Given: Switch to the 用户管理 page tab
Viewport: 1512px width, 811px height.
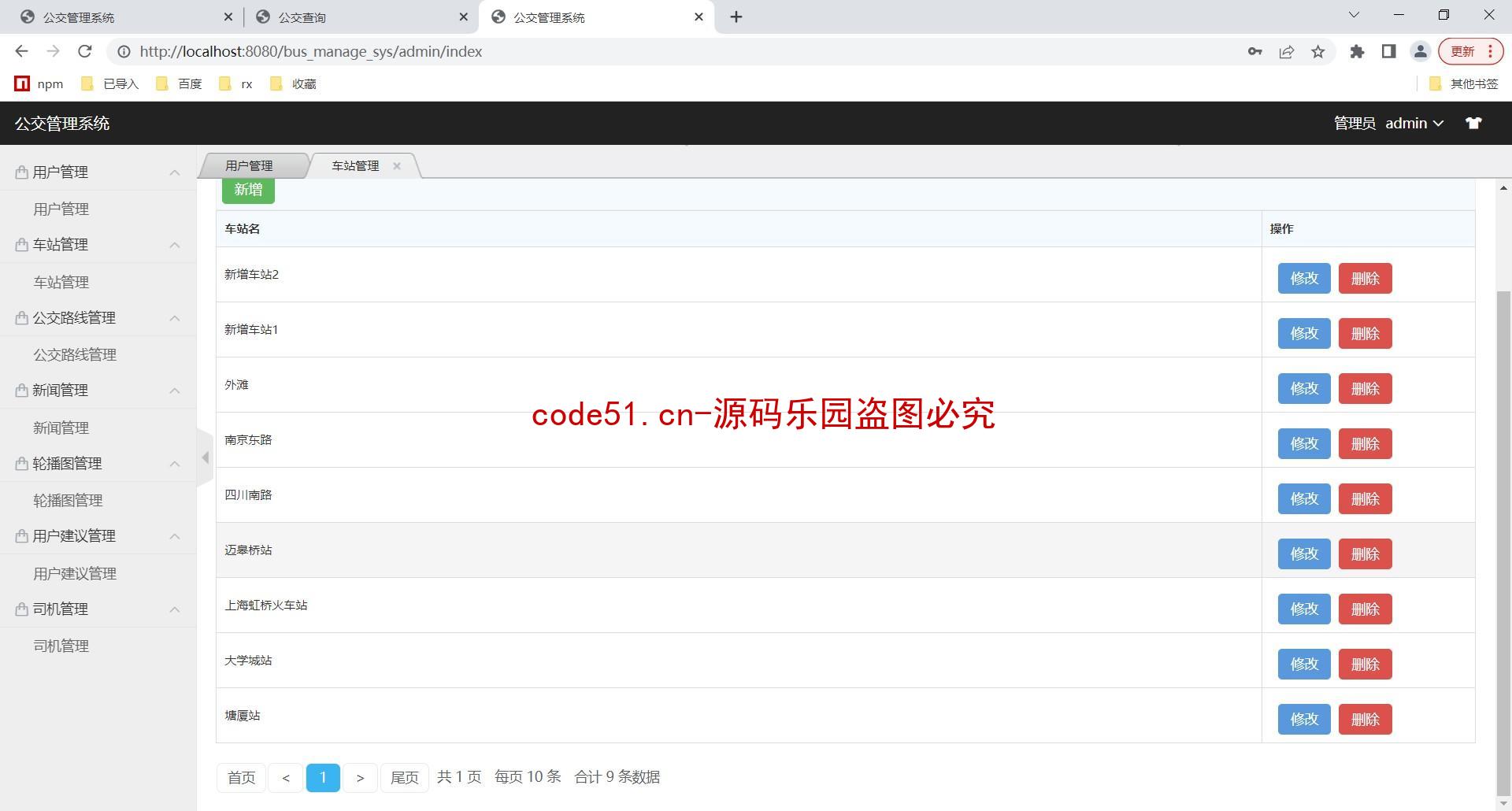Looking at the screenshot, I should [x=249, y=165].
